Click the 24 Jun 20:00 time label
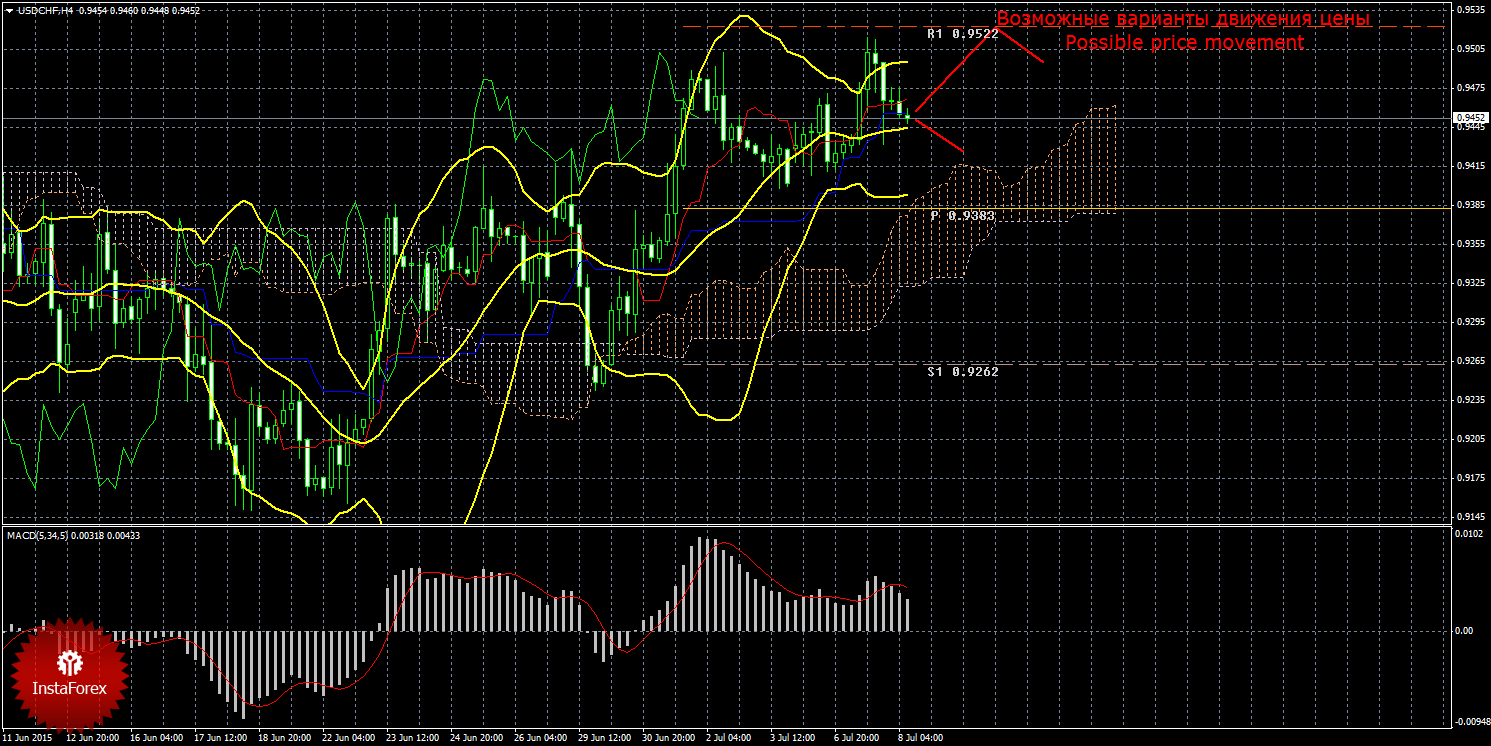This screenshot has height=746, width=1491. coord(476,738)
